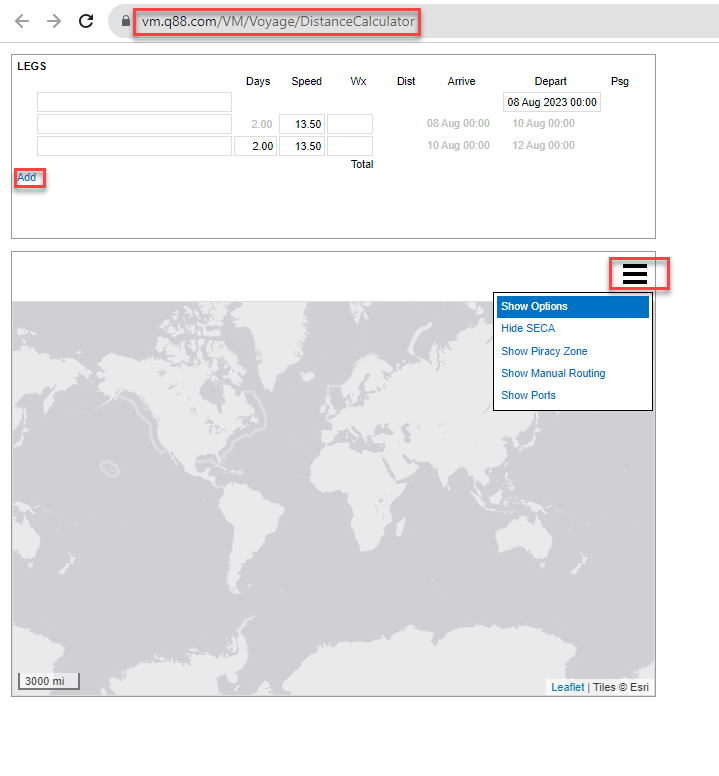This screenshot has height=776, width=719.
Task: Toggle Show Piracy Zone option
Action: pos(544,351)
